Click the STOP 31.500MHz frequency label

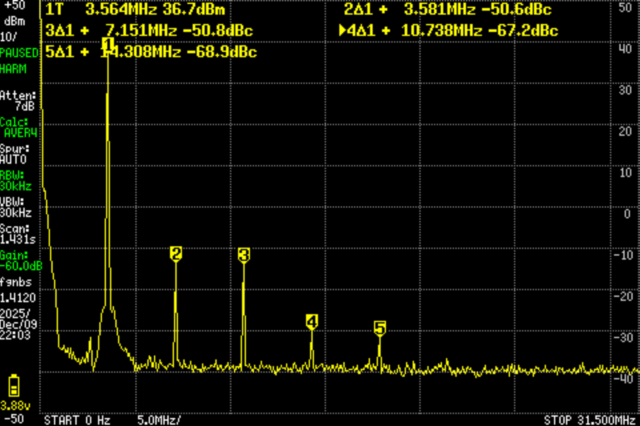tap(590, 418)
